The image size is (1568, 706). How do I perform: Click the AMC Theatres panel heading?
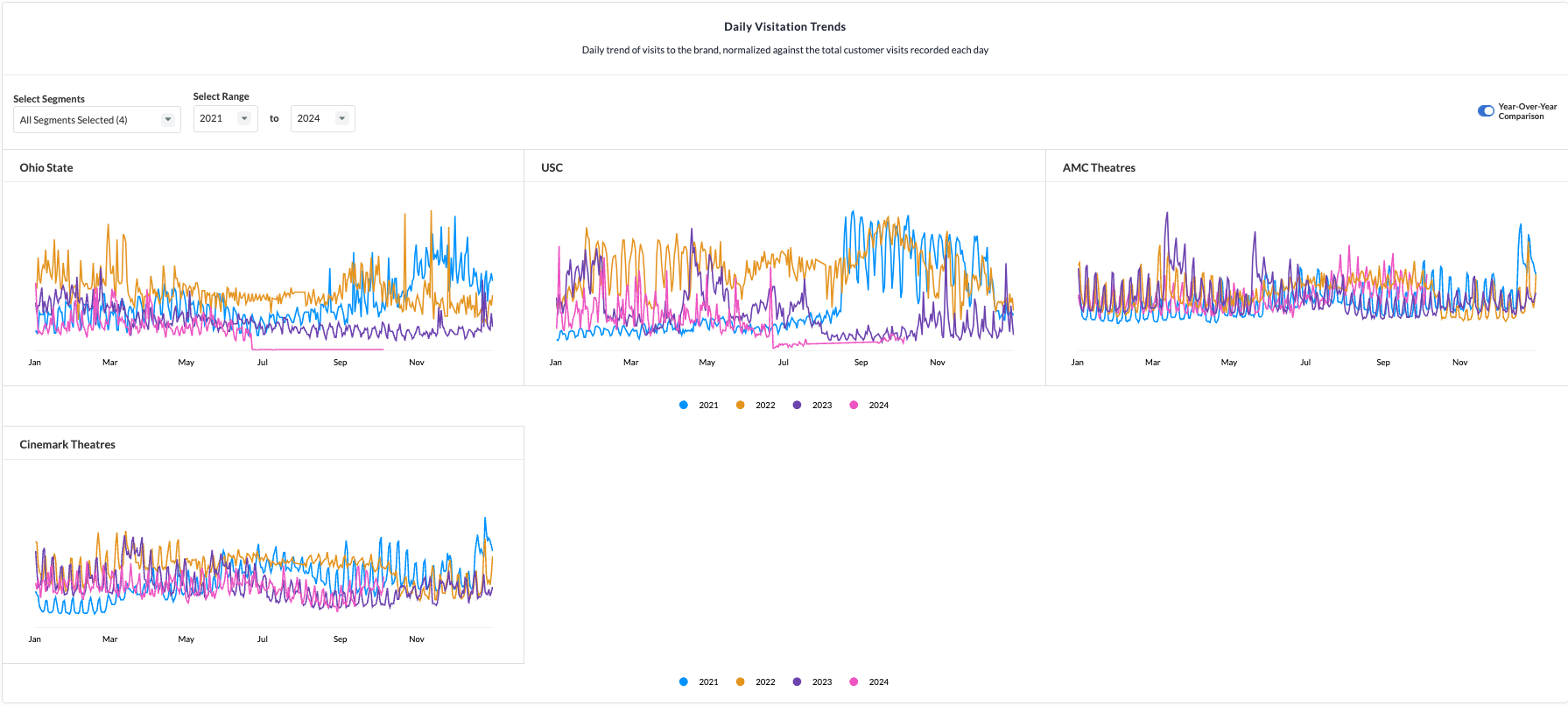pos(1099,167)
